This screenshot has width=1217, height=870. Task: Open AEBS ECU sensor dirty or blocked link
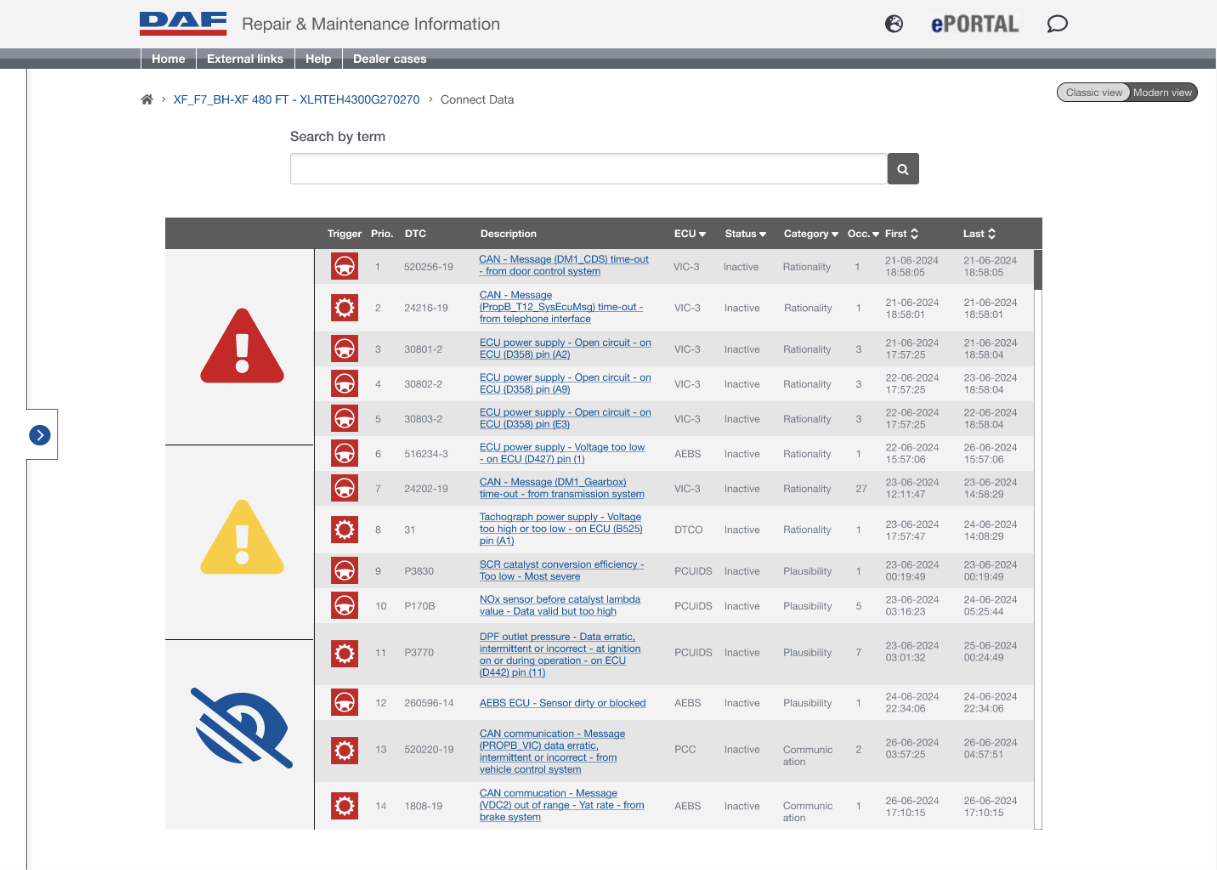coord(562,703)
